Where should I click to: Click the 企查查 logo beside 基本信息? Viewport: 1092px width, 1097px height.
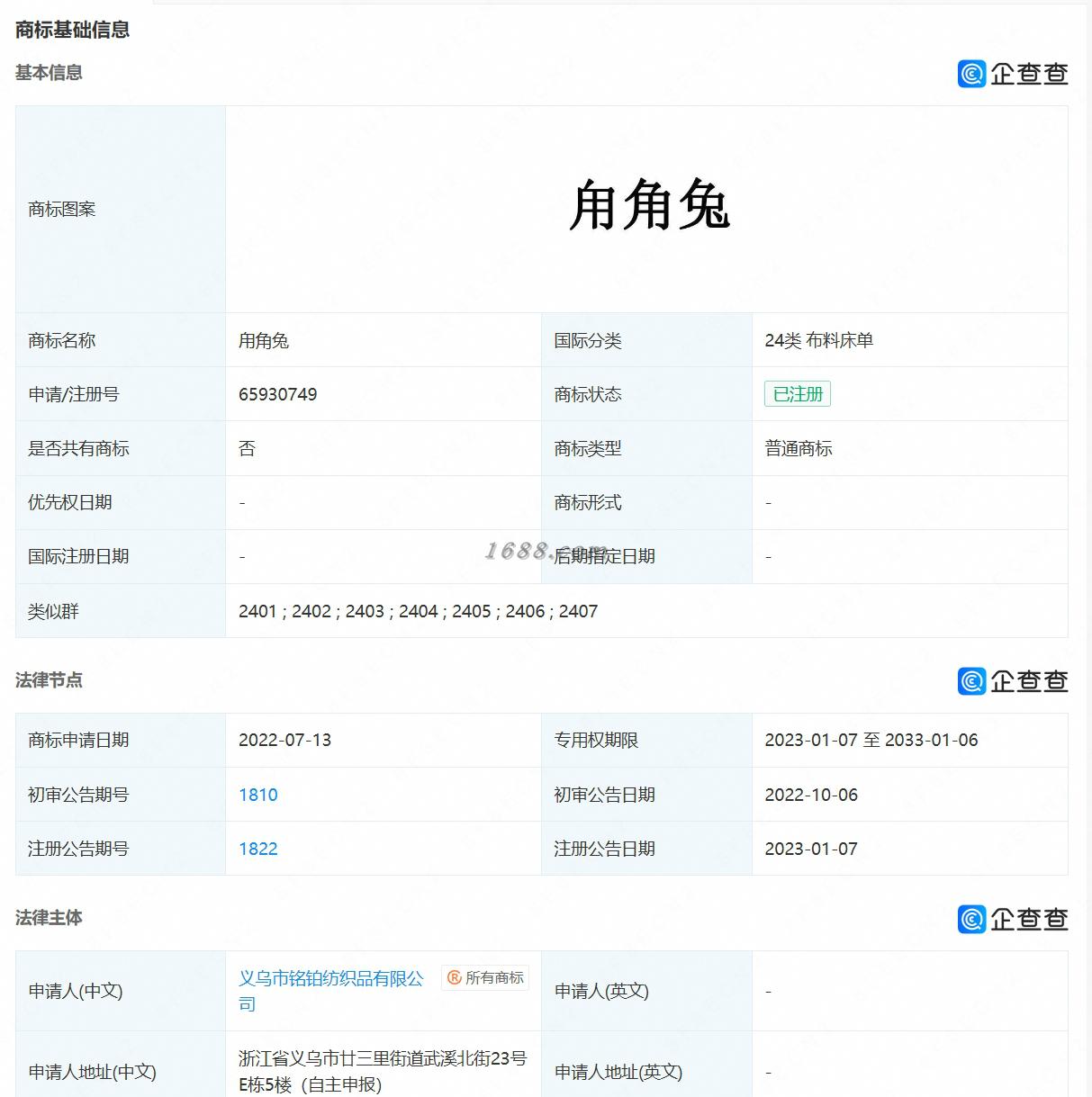click(x=1013, y=73)
